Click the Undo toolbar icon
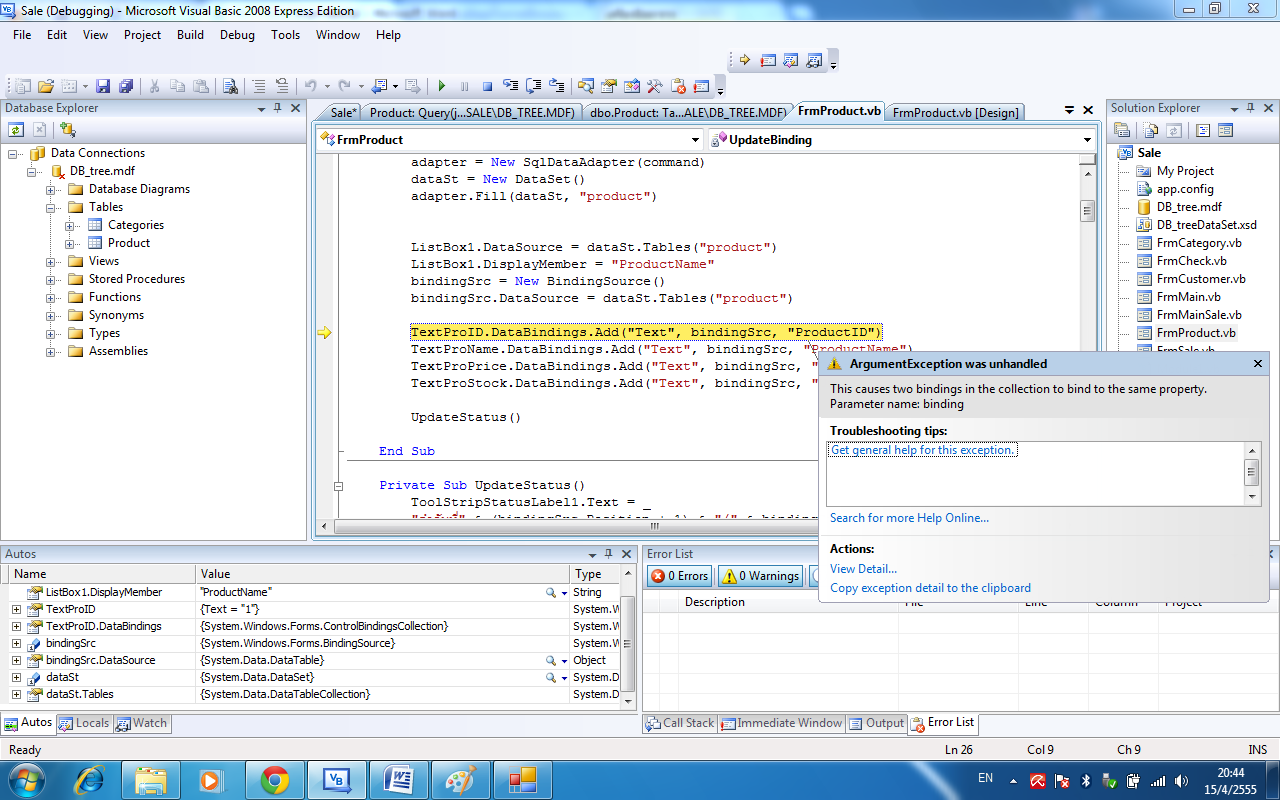The width and height of the screenshot is (1280, 800). coord(310,86)
